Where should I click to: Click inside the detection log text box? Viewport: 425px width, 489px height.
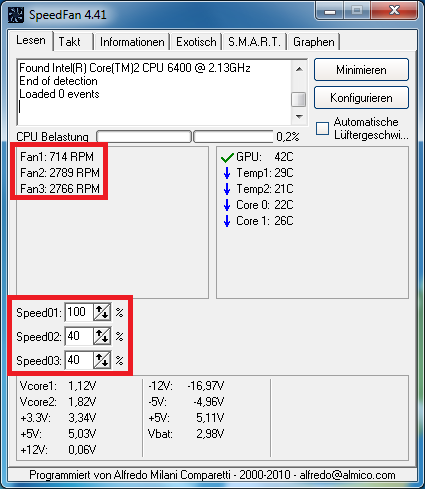click(155, 93)
